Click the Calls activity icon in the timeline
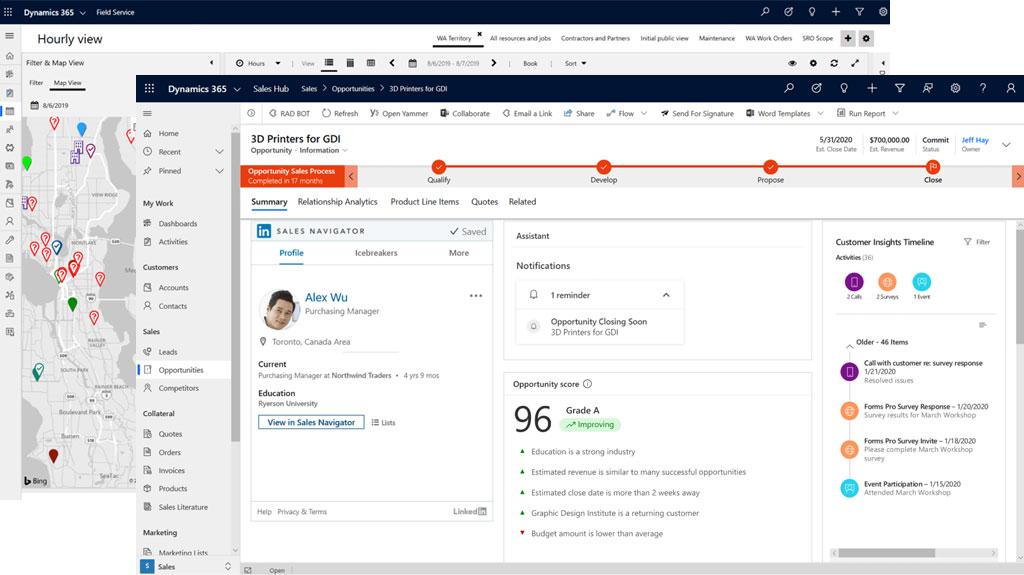The image size is (1024, 575). click(x=854, y=282)
